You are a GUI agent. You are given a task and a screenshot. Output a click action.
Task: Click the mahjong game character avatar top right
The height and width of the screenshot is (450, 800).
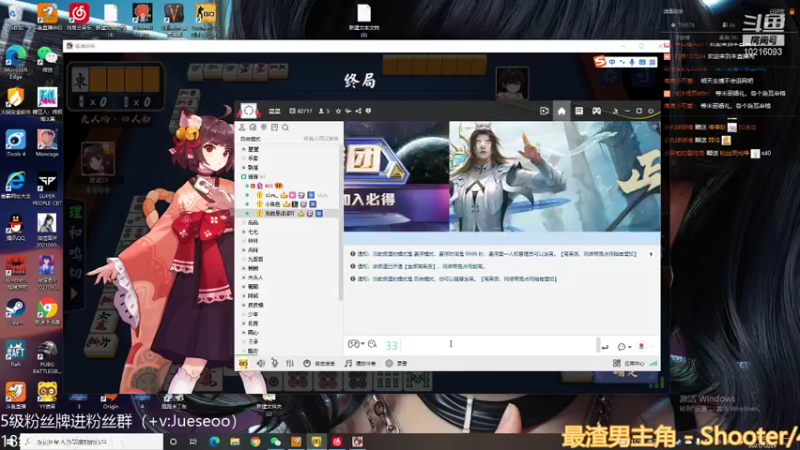512,83
